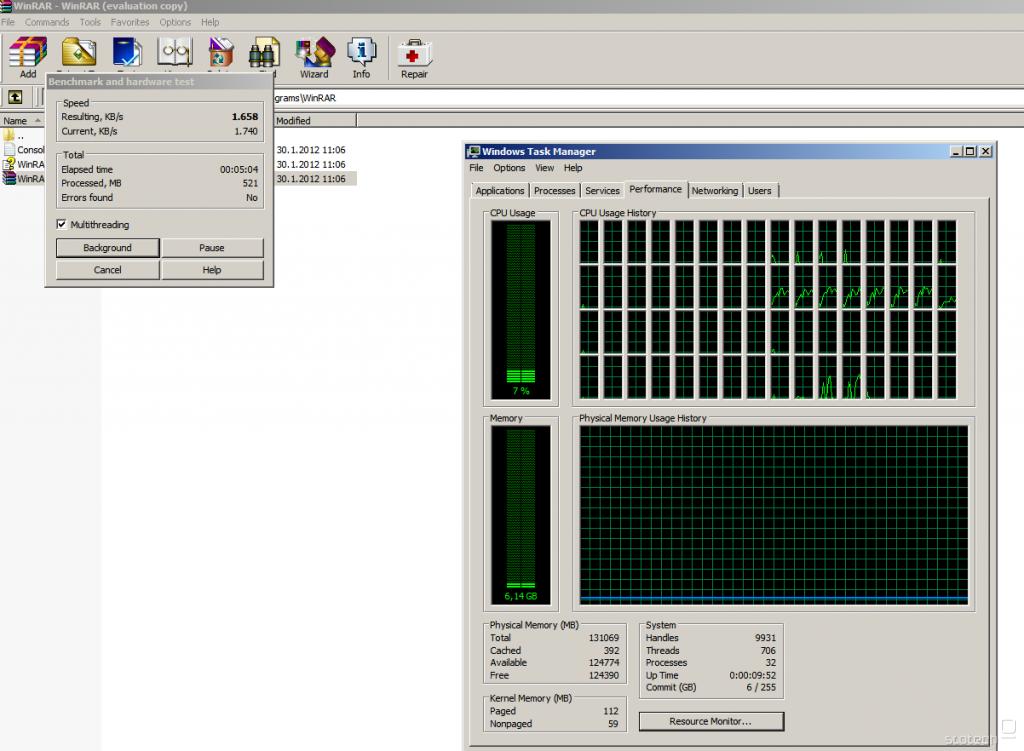Click the Delete (recycle bin) toolbar icon
1024x751 pixels.
coord(221,53)
